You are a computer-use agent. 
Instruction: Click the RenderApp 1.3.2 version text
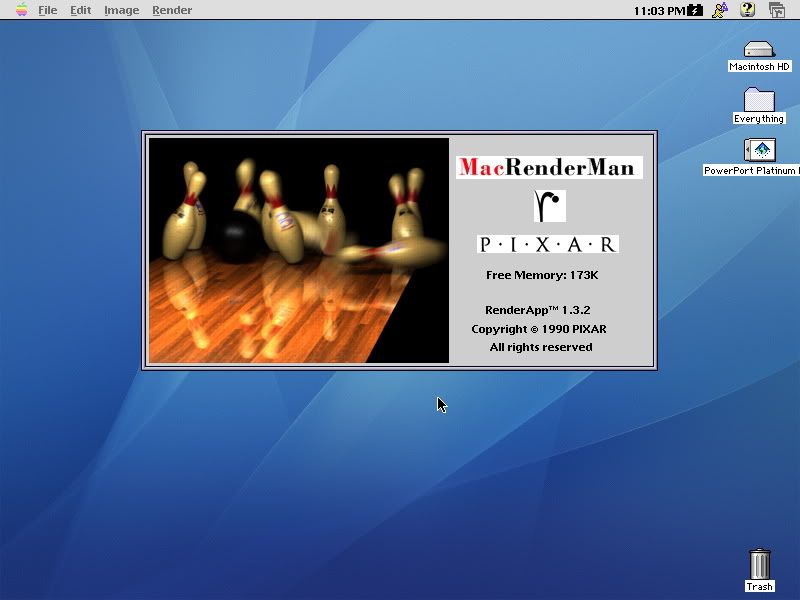tap(537, 310)
